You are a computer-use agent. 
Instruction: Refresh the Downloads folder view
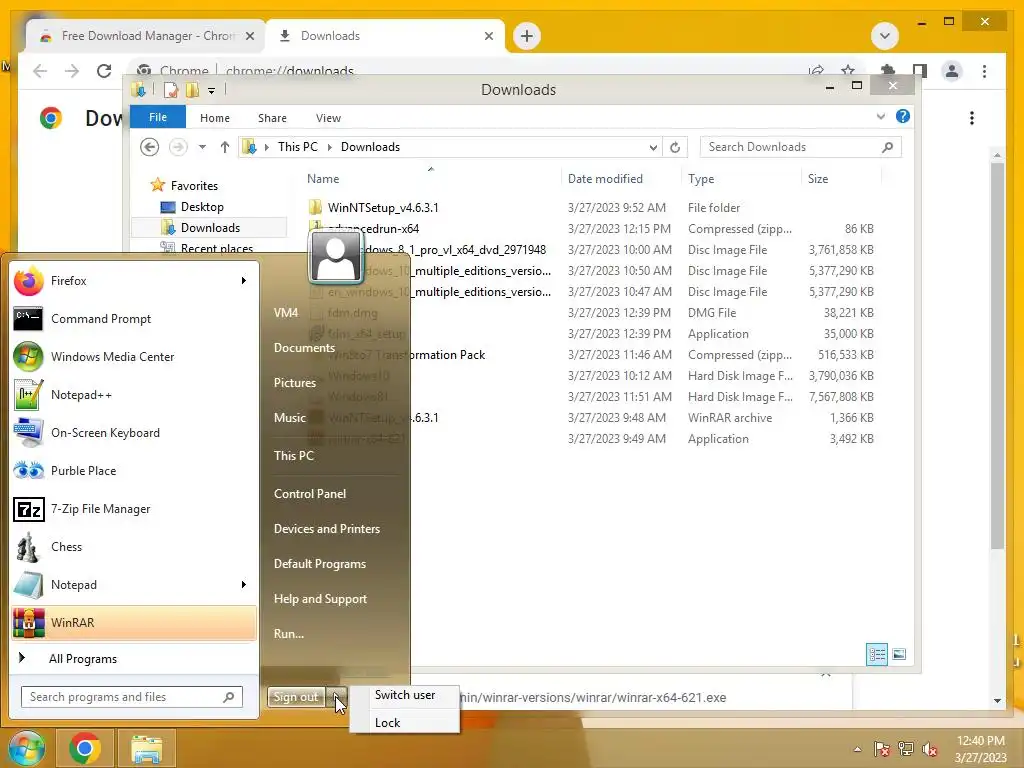675,147
